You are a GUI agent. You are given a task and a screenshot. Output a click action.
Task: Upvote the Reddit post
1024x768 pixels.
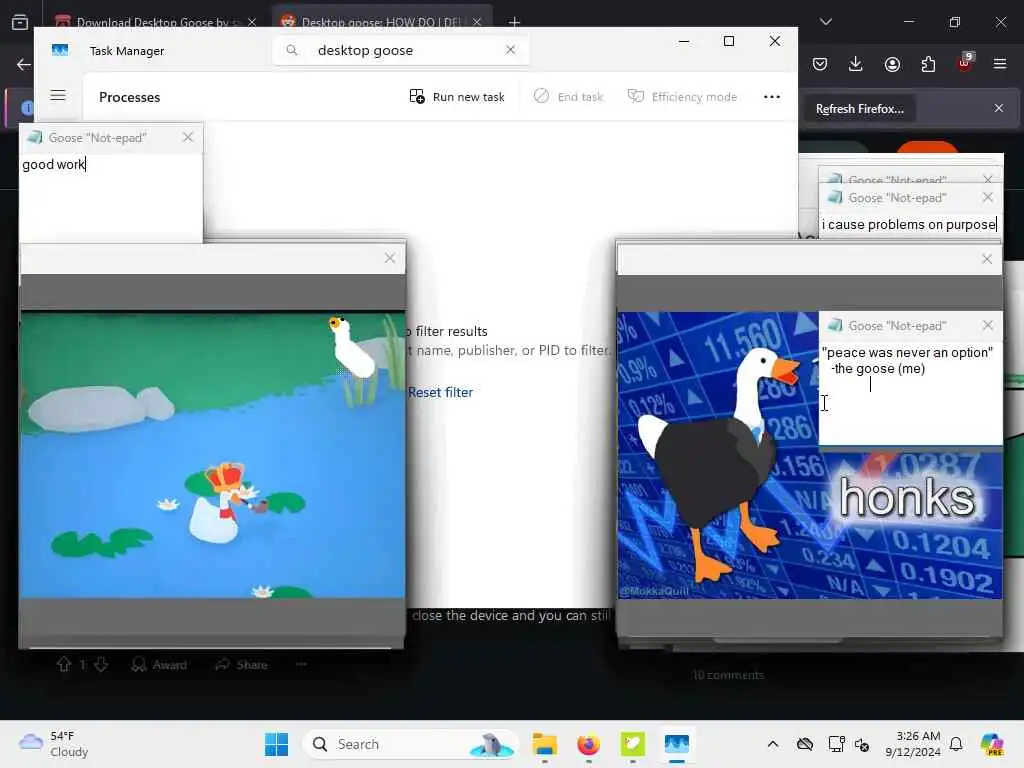(x=63, y=665)
